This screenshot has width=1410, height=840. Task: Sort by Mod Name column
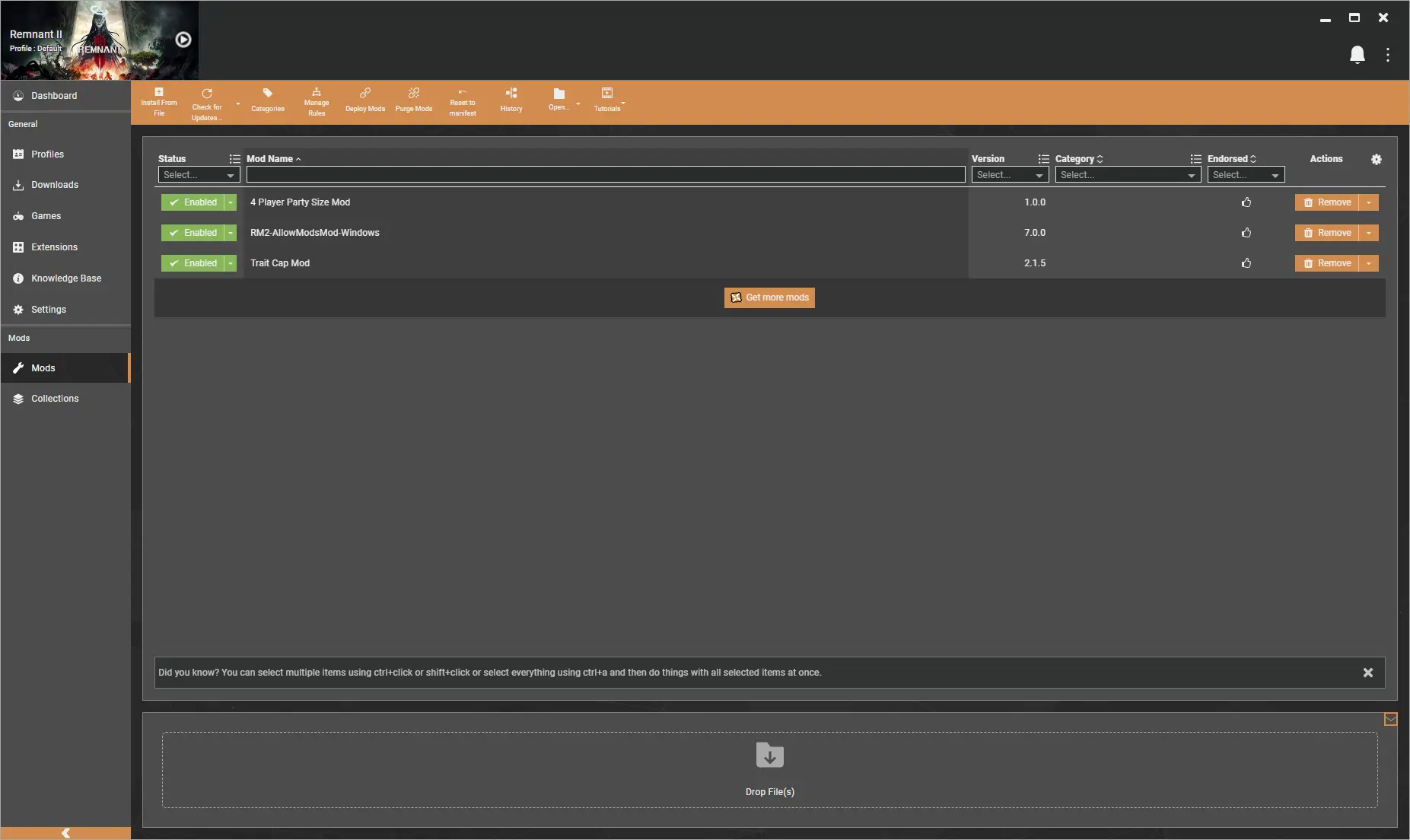[273, 159]
